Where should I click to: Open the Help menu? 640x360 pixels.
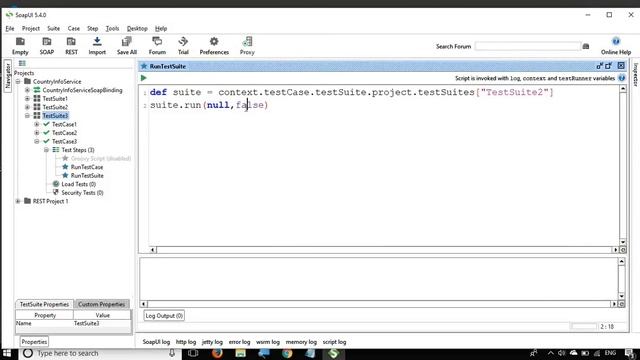tap(161, 29)
